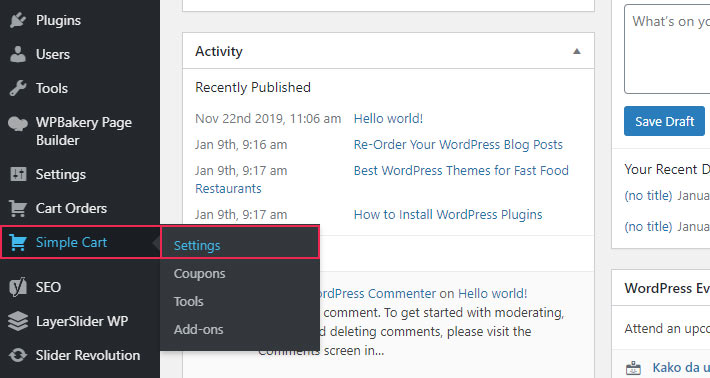The height and width of the screenshot is (378, 710).
Task: Click the Your Recent Drafts heading
Action: (x=667, y=169)
